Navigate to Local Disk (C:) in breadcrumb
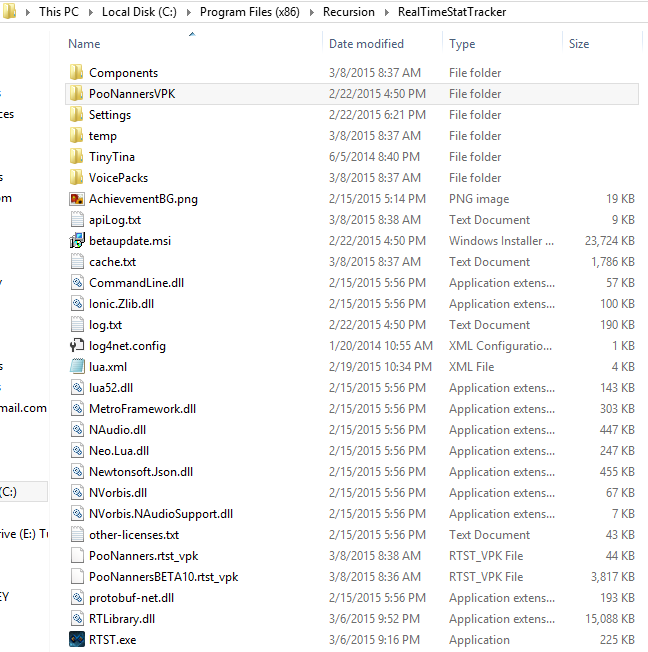Viewport: 648px width, 652px height. pos(140,12)
